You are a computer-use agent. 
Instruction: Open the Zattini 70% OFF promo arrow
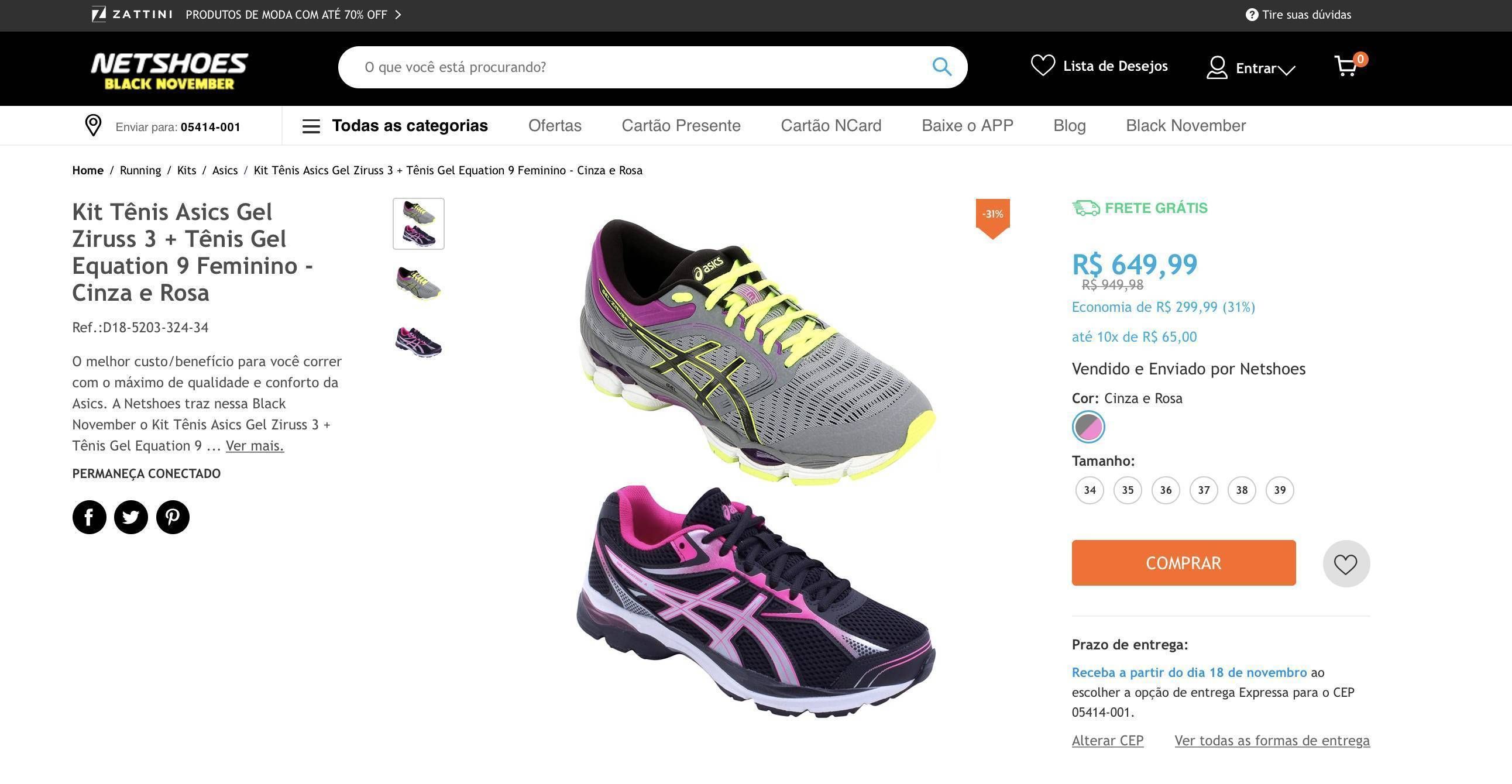[x=398, y=15]
